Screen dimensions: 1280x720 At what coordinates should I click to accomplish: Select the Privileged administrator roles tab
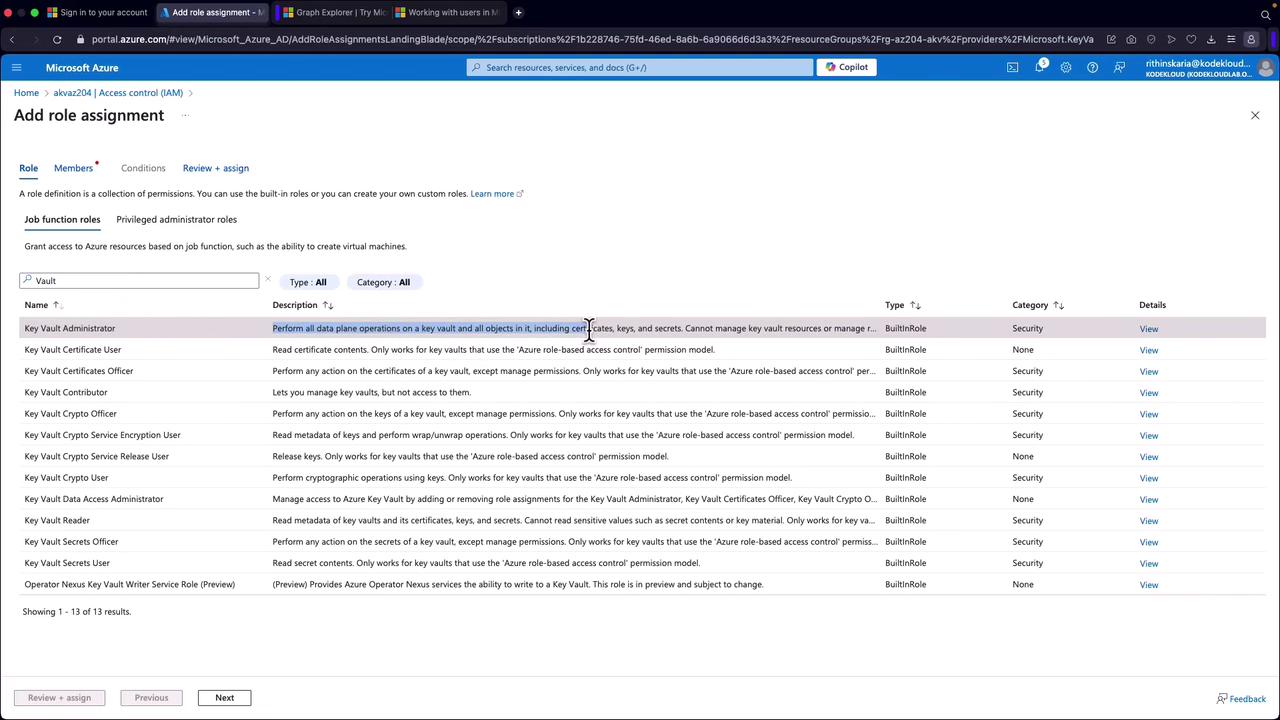[176, 219]
